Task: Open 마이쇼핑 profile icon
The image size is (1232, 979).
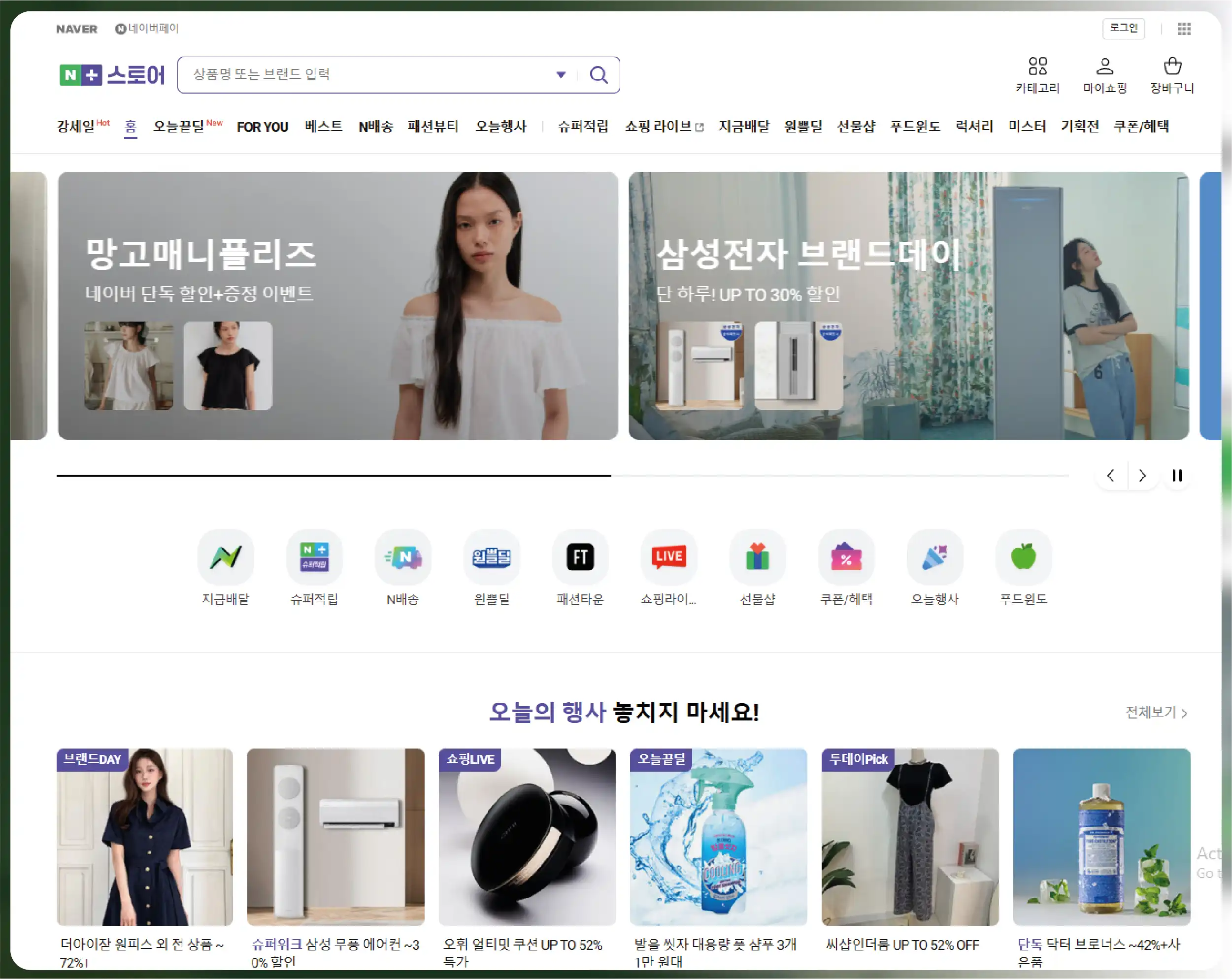Action: (x=1104, y=67)
